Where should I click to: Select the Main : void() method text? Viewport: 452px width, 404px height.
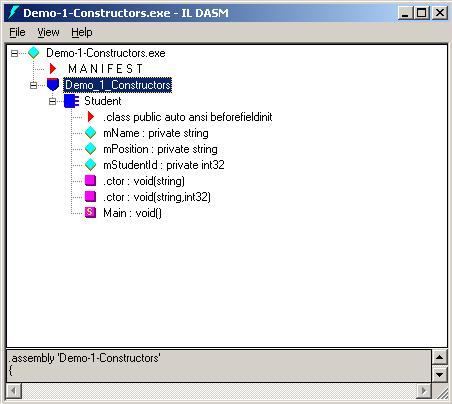(132, 213)
